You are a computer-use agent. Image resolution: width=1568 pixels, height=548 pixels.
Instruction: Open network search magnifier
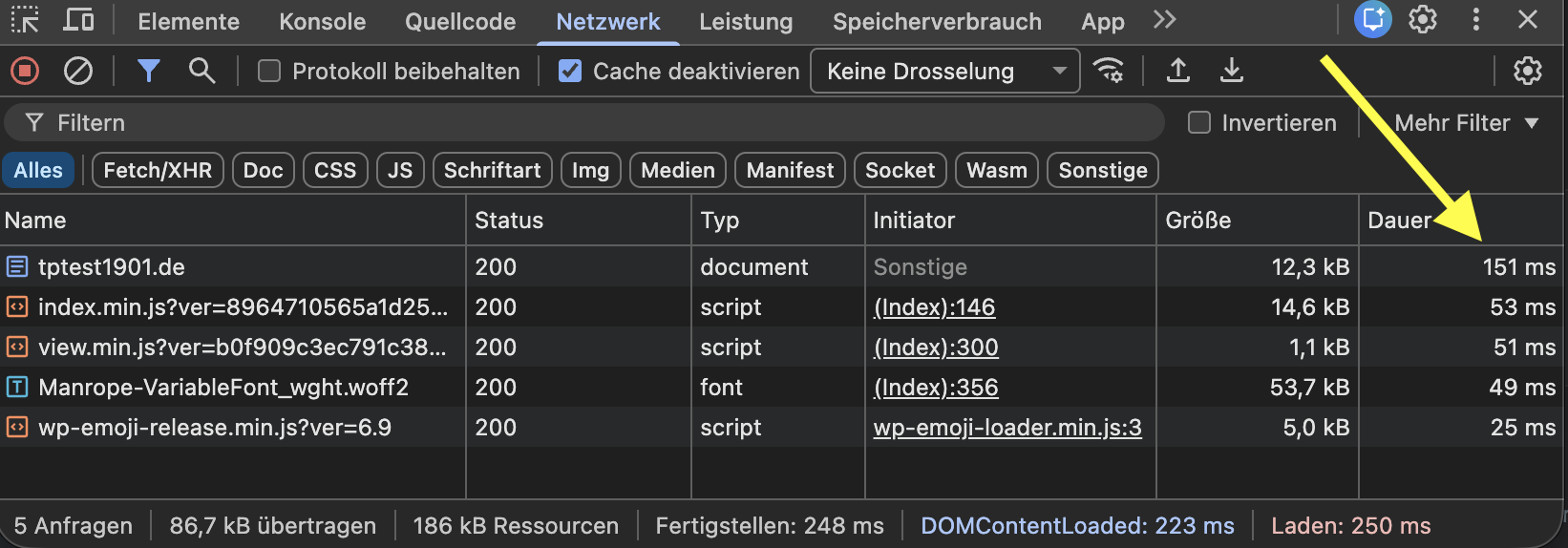(201, 71)
